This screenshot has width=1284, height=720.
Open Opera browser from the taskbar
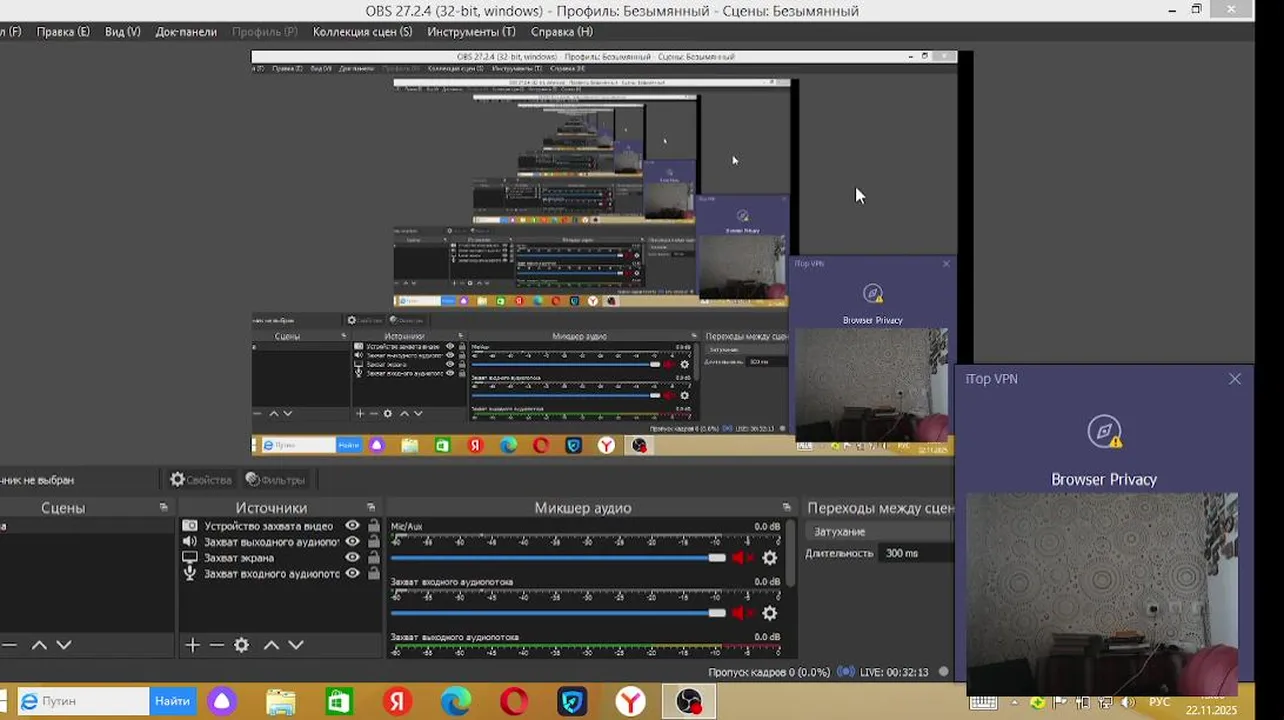tap(514, 702)
